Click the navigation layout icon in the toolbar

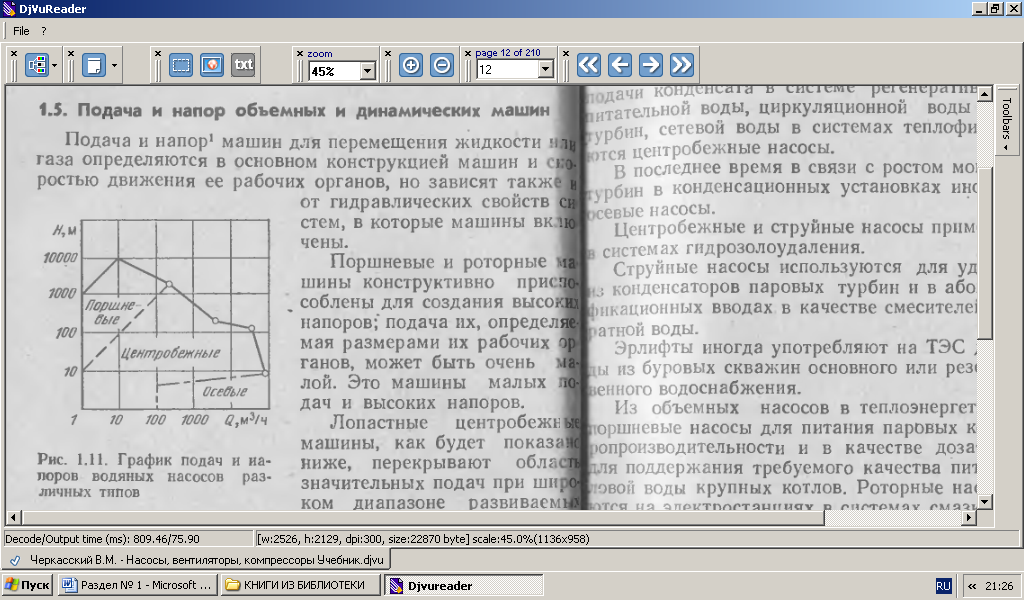click(37, 65)
